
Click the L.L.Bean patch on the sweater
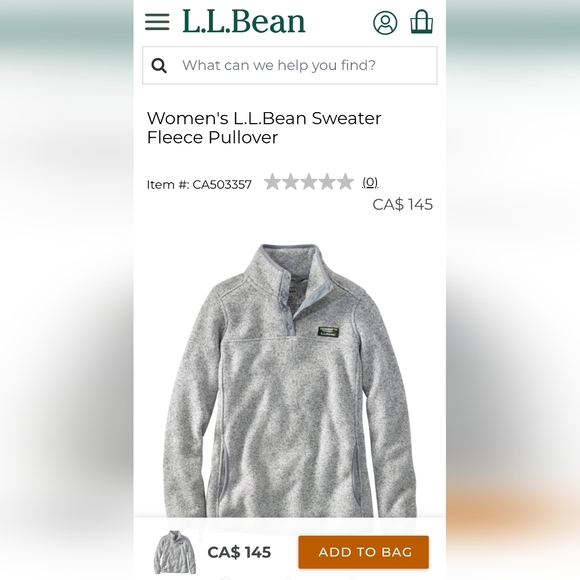pyautogui.click(x=328, y=331)
